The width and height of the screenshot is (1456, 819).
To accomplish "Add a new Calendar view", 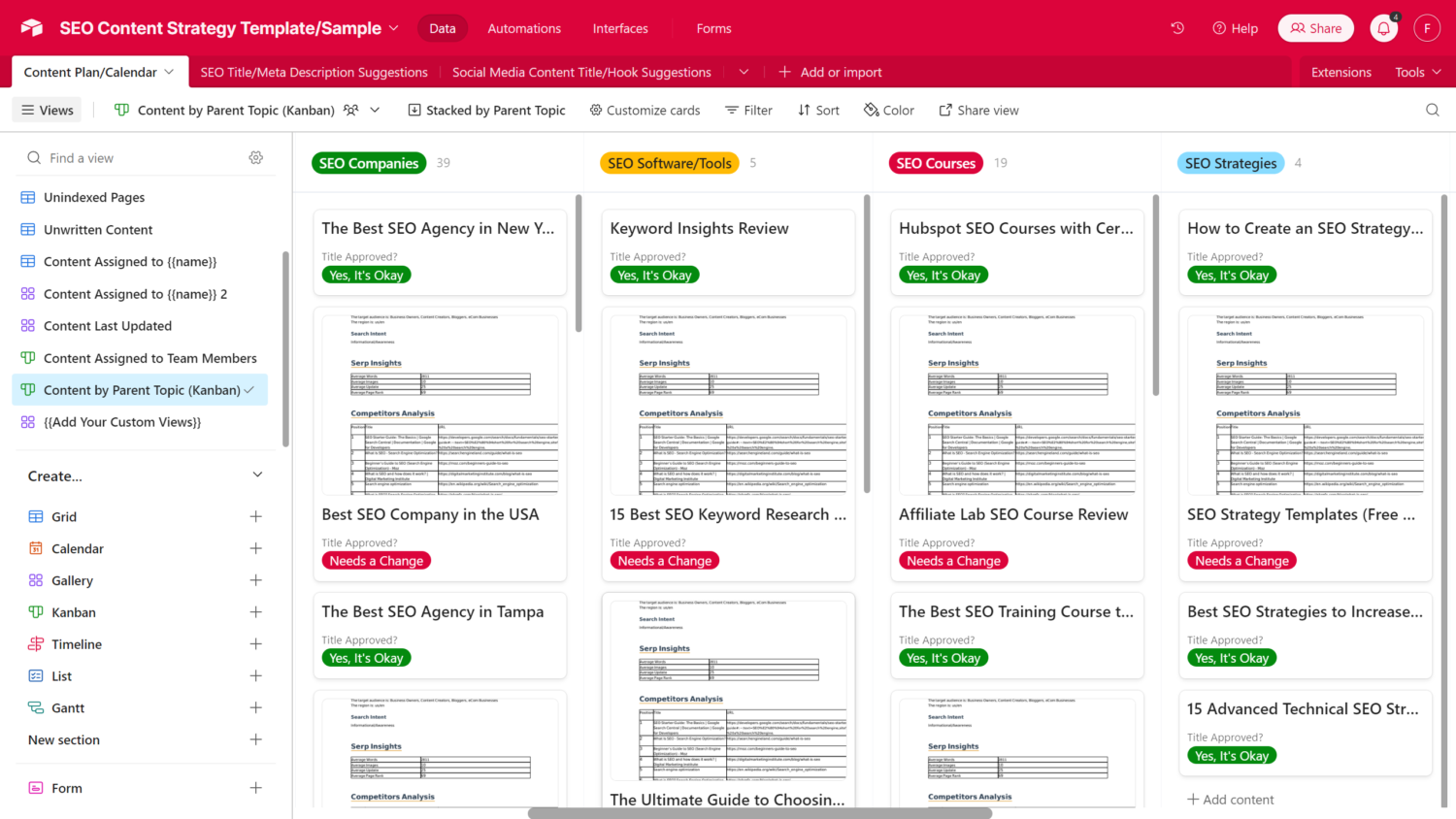I will (x=256, y=549).
